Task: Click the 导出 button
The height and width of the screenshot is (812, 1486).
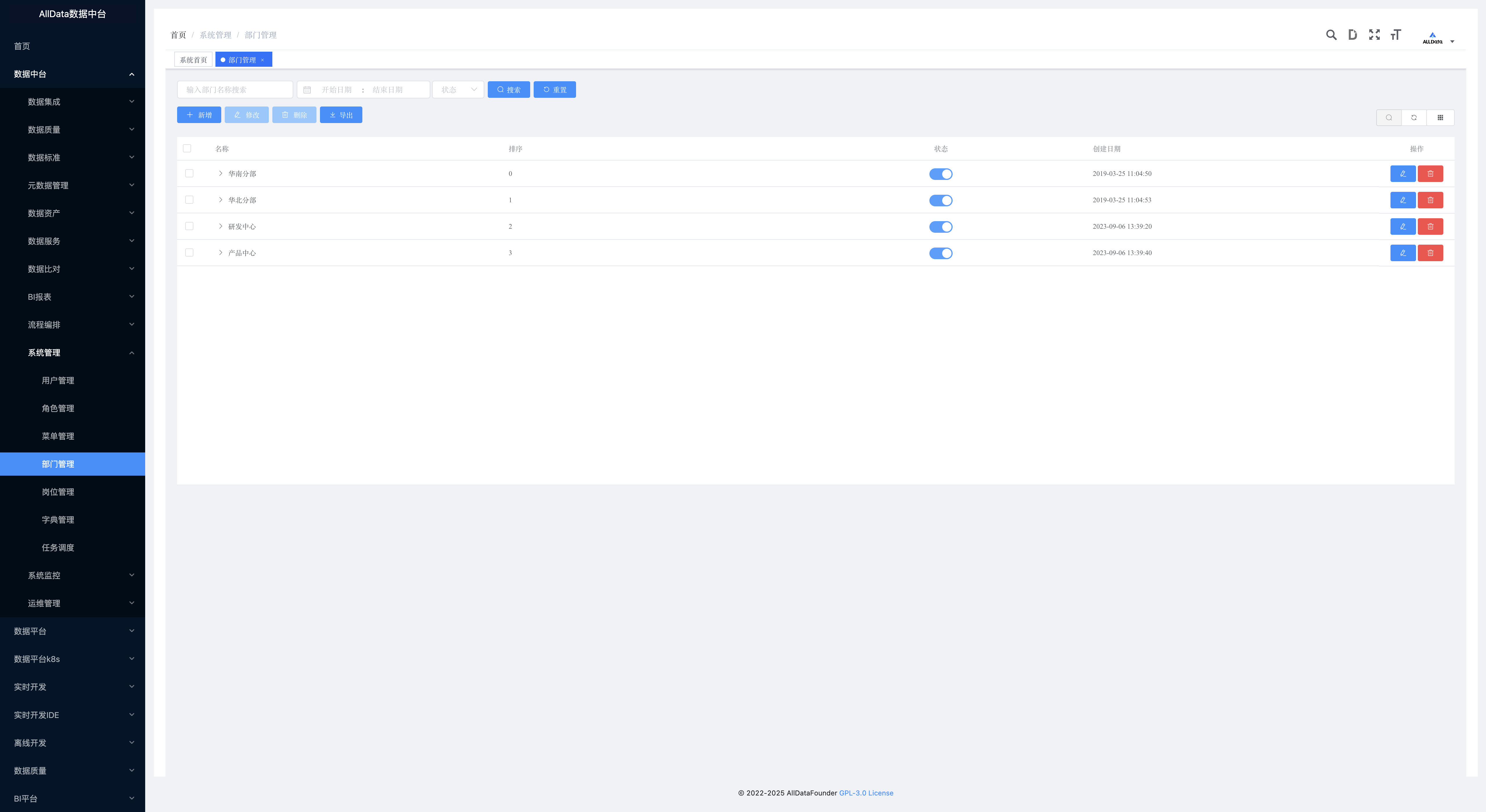Action: [x=341, y=115]
